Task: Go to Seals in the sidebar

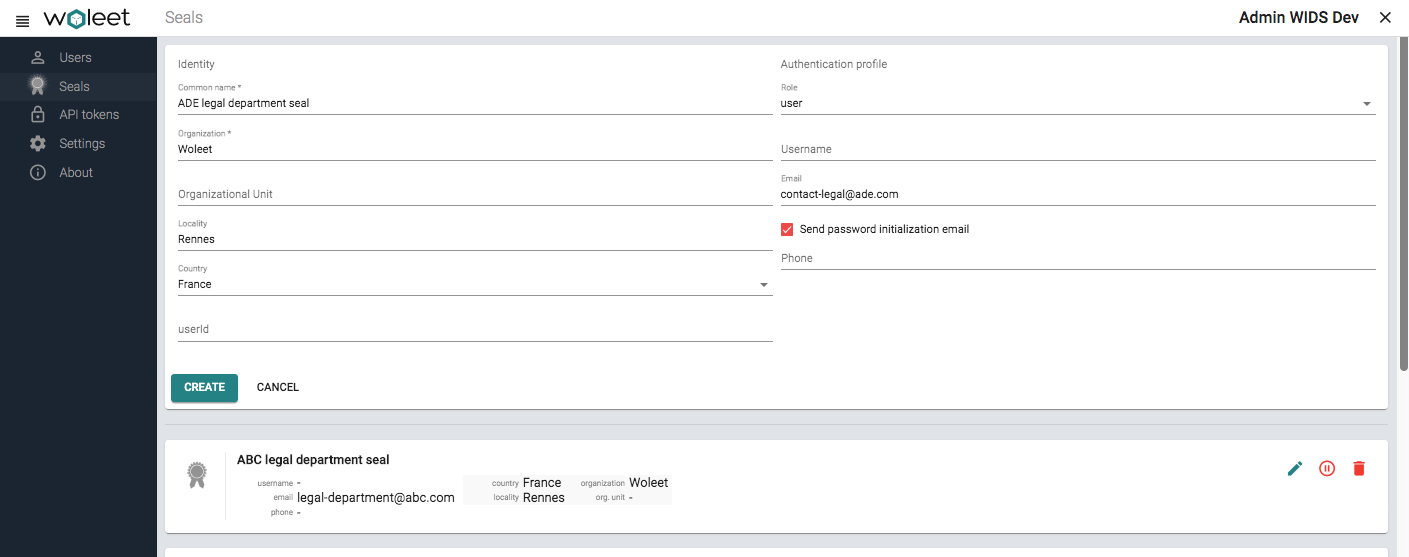Action: [74, 87]
